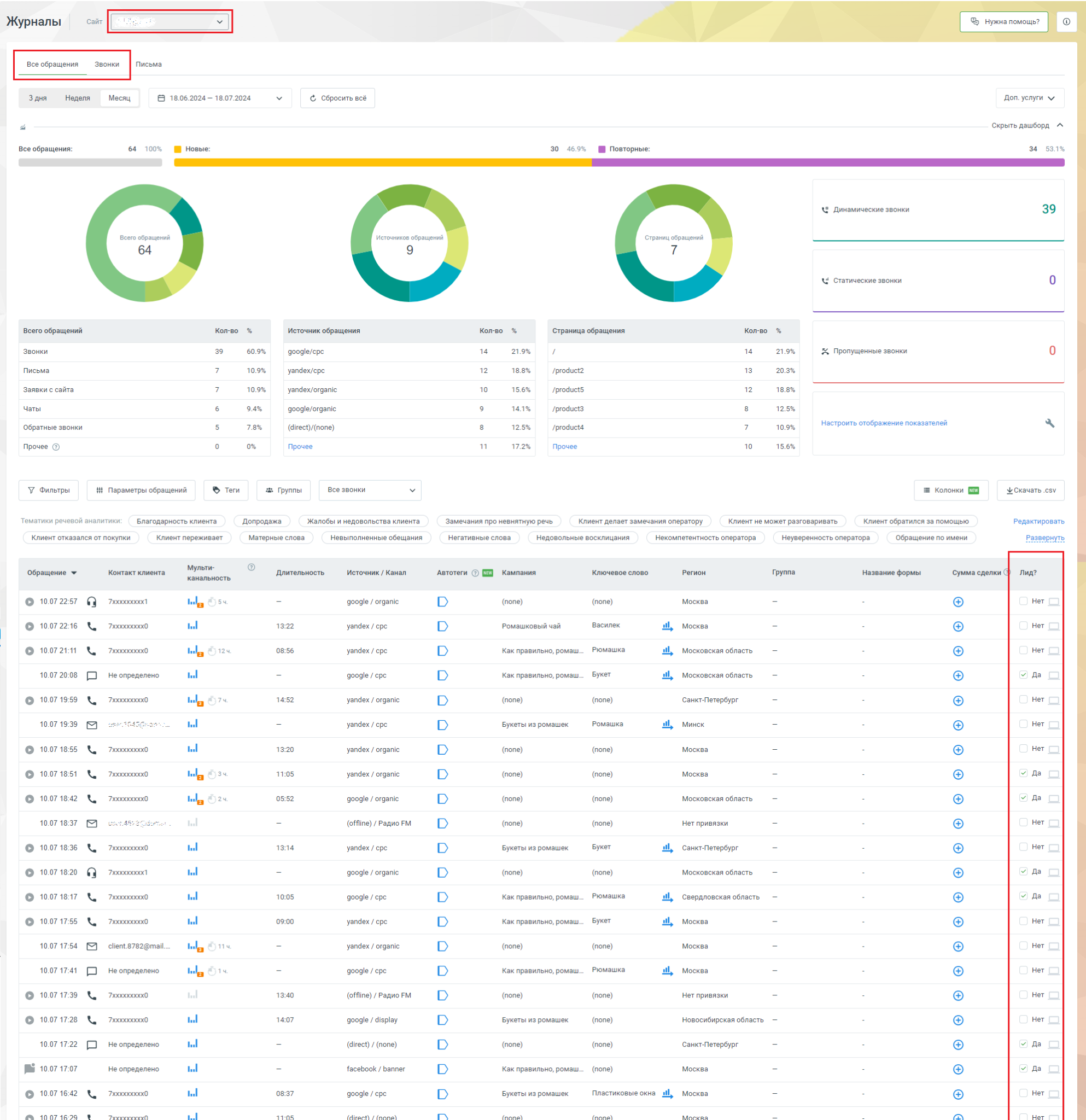Click Нужна помощь? button
The image size is (1086, 1120).
click(x=1004, y=22)
